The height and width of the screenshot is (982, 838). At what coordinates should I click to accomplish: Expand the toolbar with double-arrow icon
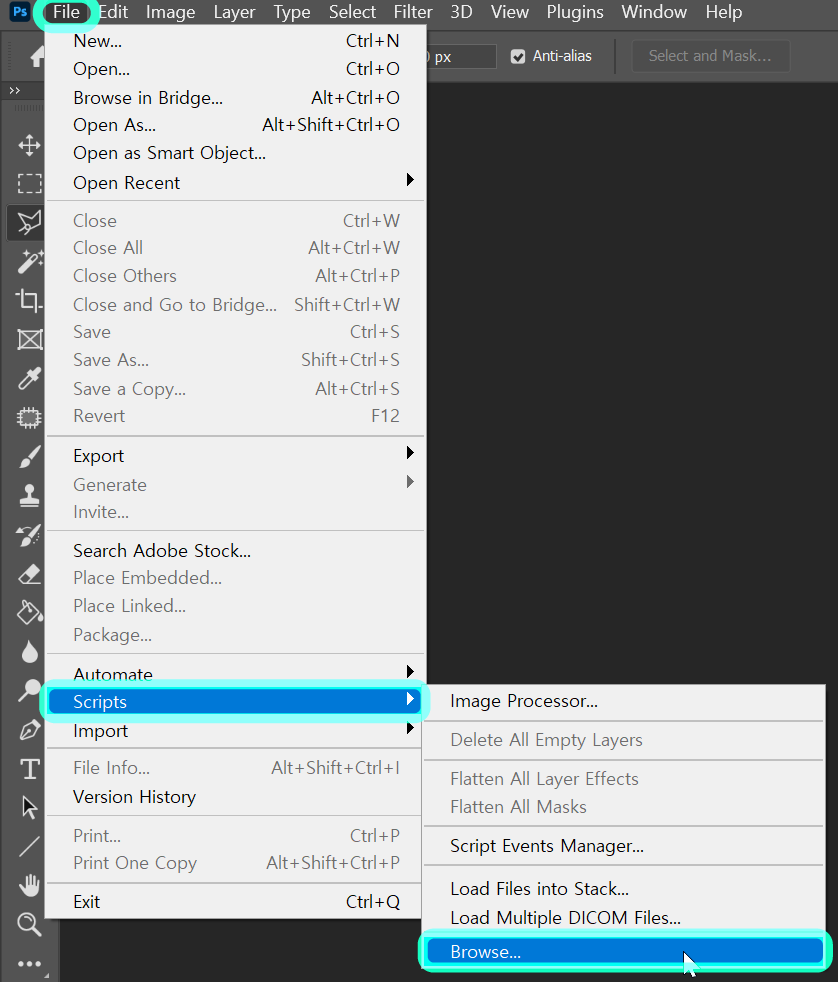coord(14,91)
